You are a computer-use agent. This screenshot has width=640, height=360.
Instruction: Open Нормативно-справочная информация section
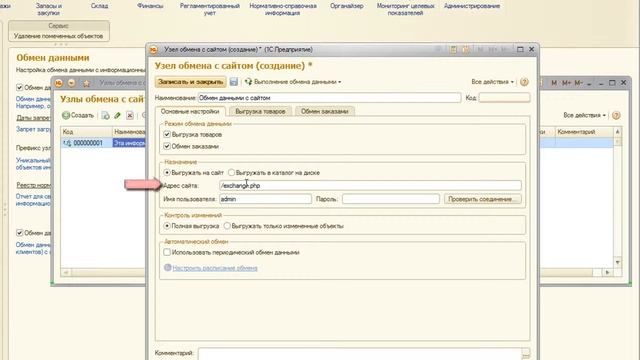click(x=283, y=9)
